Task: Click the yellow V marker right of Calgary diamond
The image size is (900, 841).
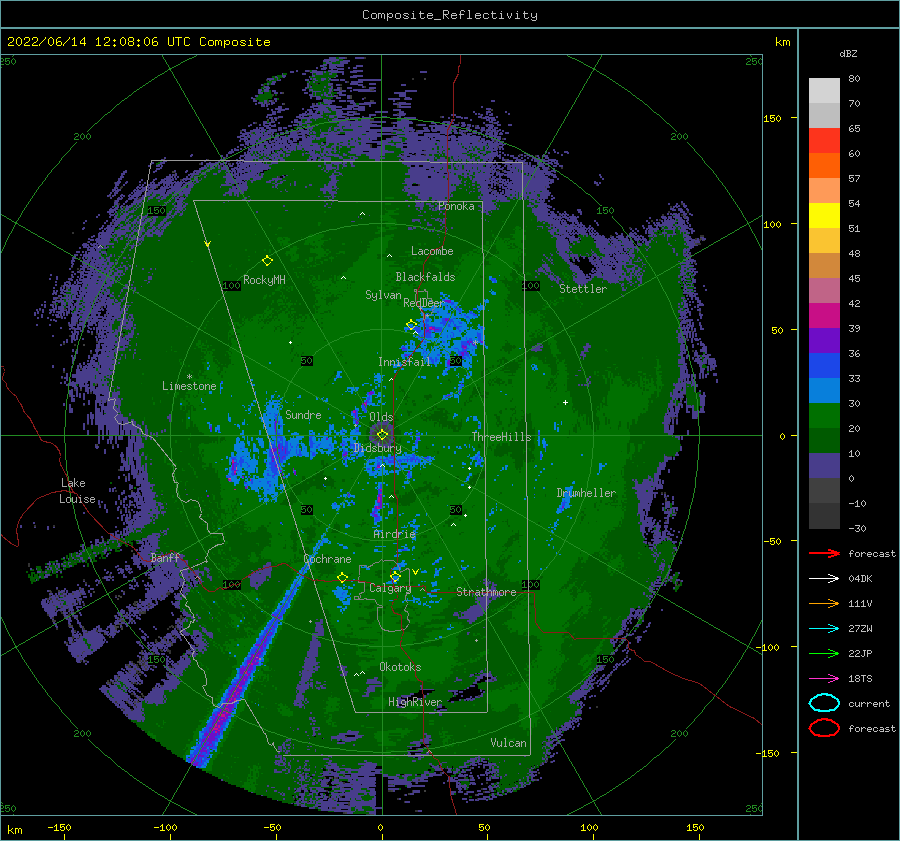Action: point(416,572)
